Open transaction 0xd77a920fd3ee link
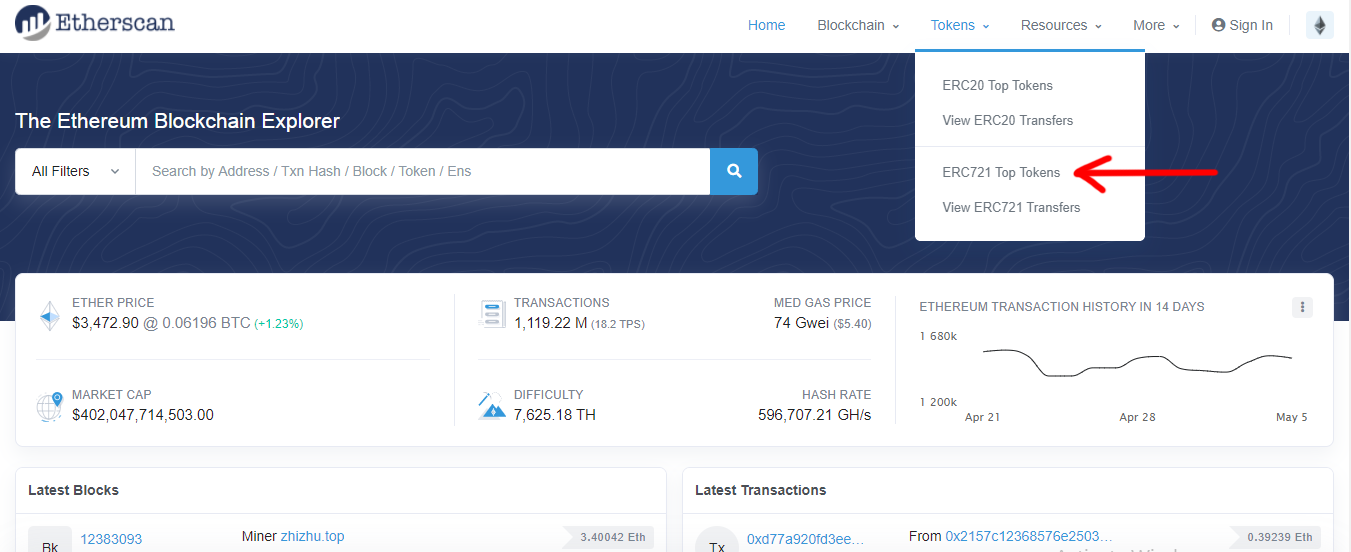 coord(805,539)
